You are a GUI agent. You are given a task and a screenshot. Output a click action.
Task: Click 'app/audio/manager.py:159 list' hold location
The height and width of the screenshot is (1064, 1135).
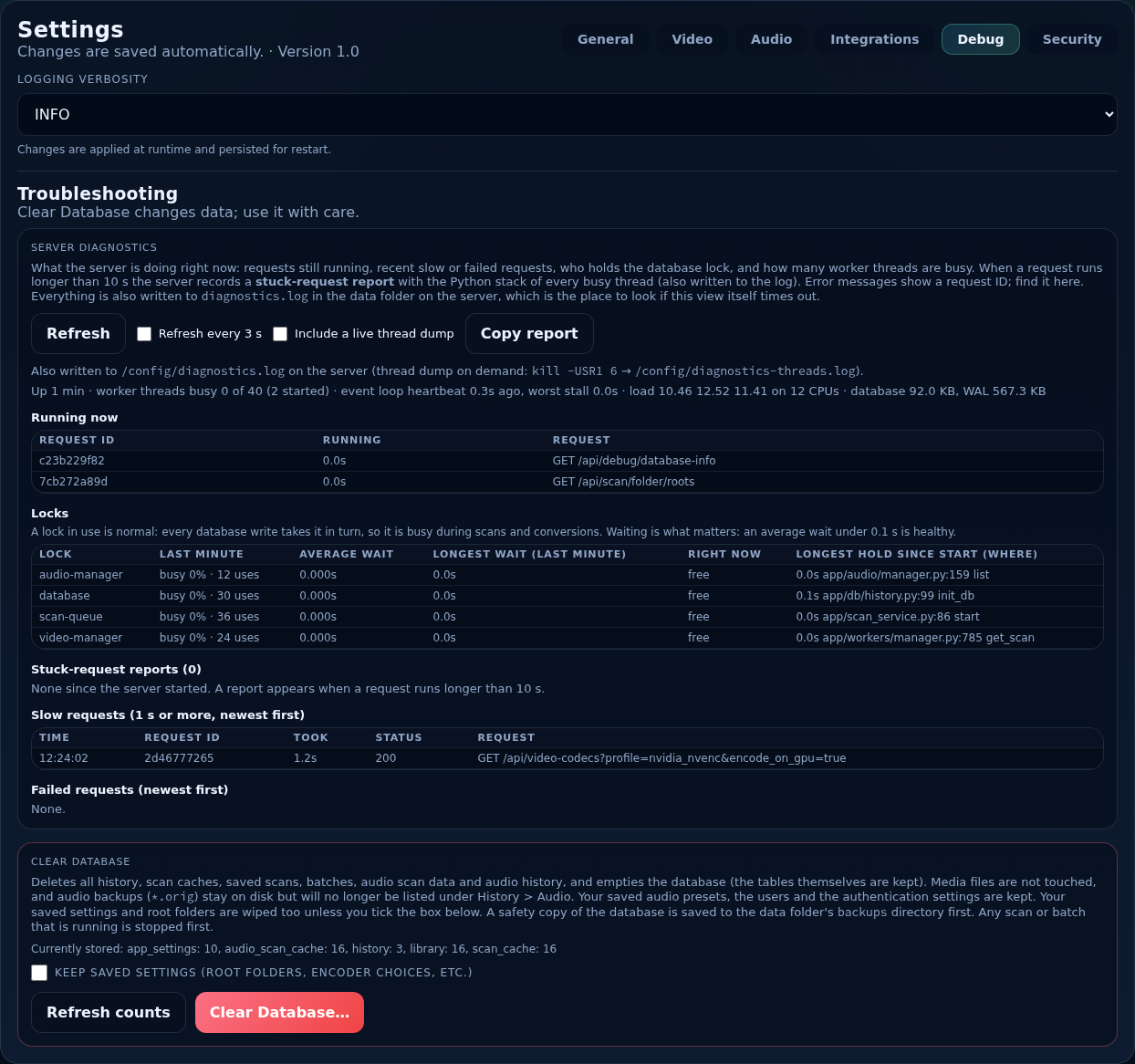click(x=906, y=575)
